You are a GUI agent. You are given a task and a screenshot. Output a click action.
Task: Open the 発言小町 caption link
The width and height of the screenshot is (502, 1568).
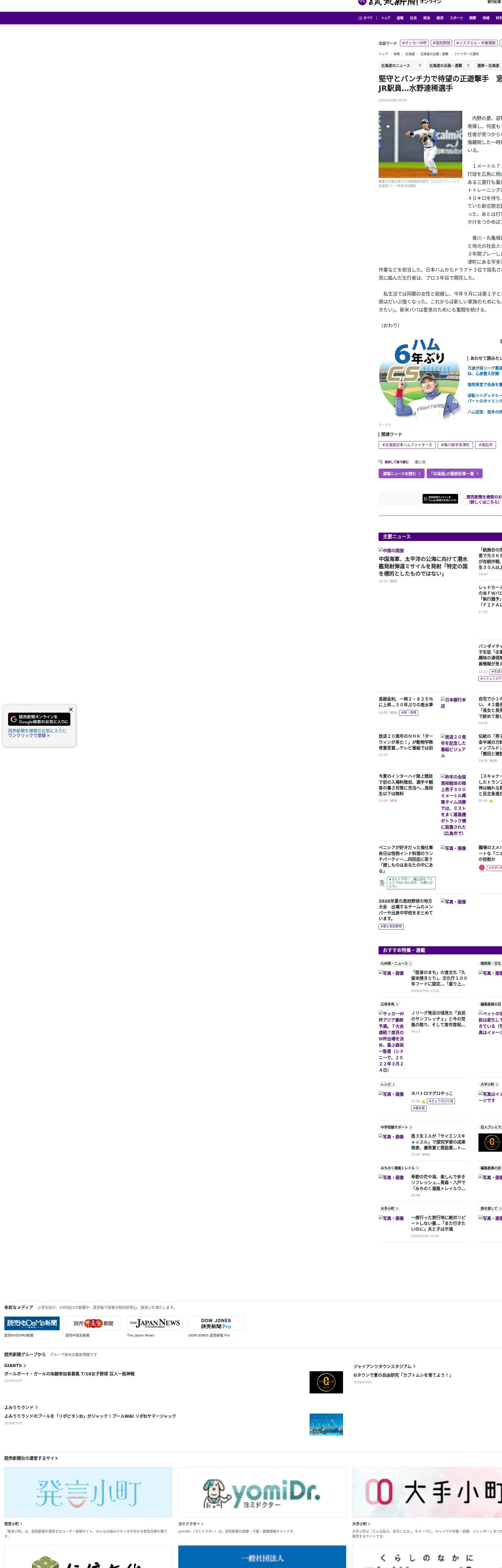(x=13, y=1524)
